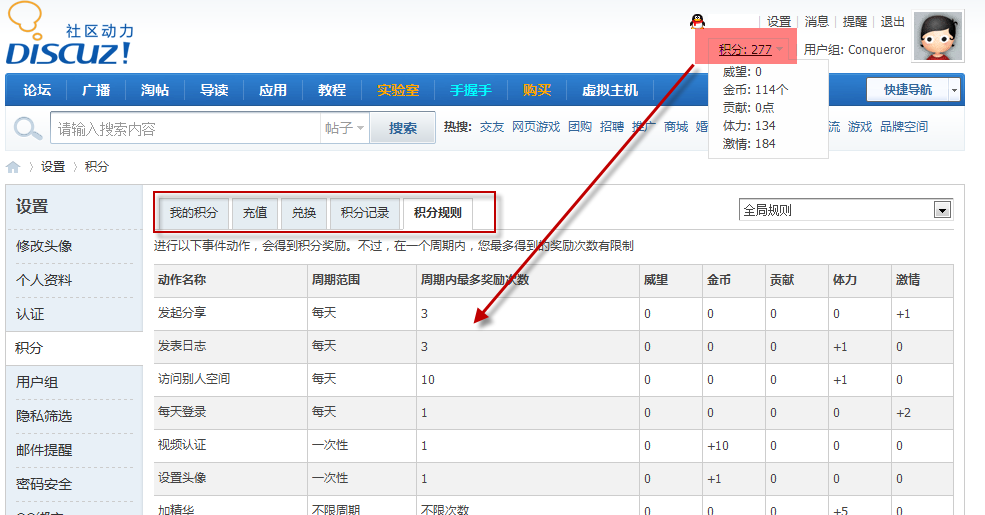Select 修改头像 in the settings sidebar
Viewport: 985px width, 515px height.
click(x=44, y=246)
